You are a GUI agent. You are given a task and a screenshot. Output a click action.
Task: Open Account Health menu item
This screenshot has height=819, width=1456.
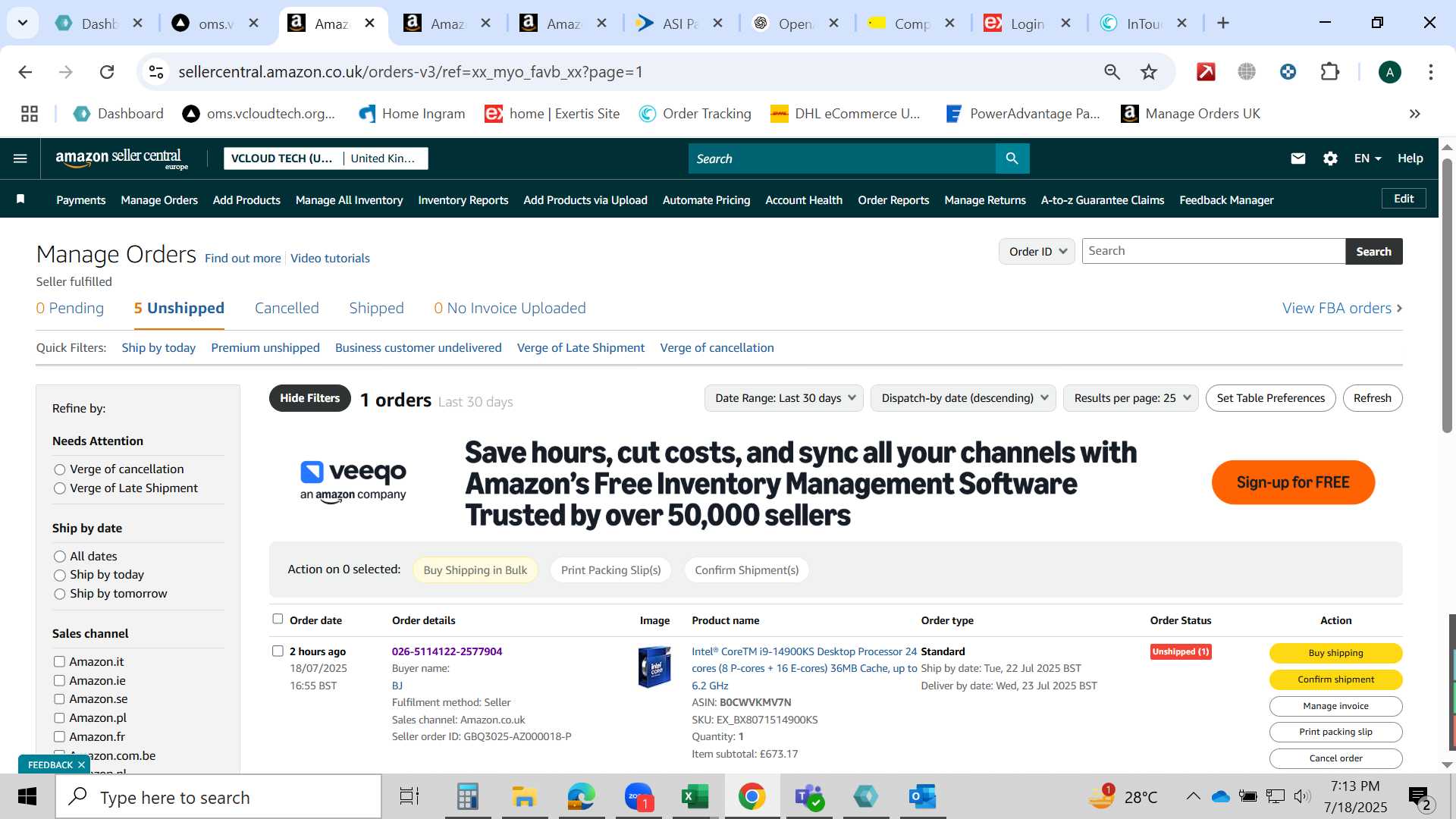click(804, 200)
